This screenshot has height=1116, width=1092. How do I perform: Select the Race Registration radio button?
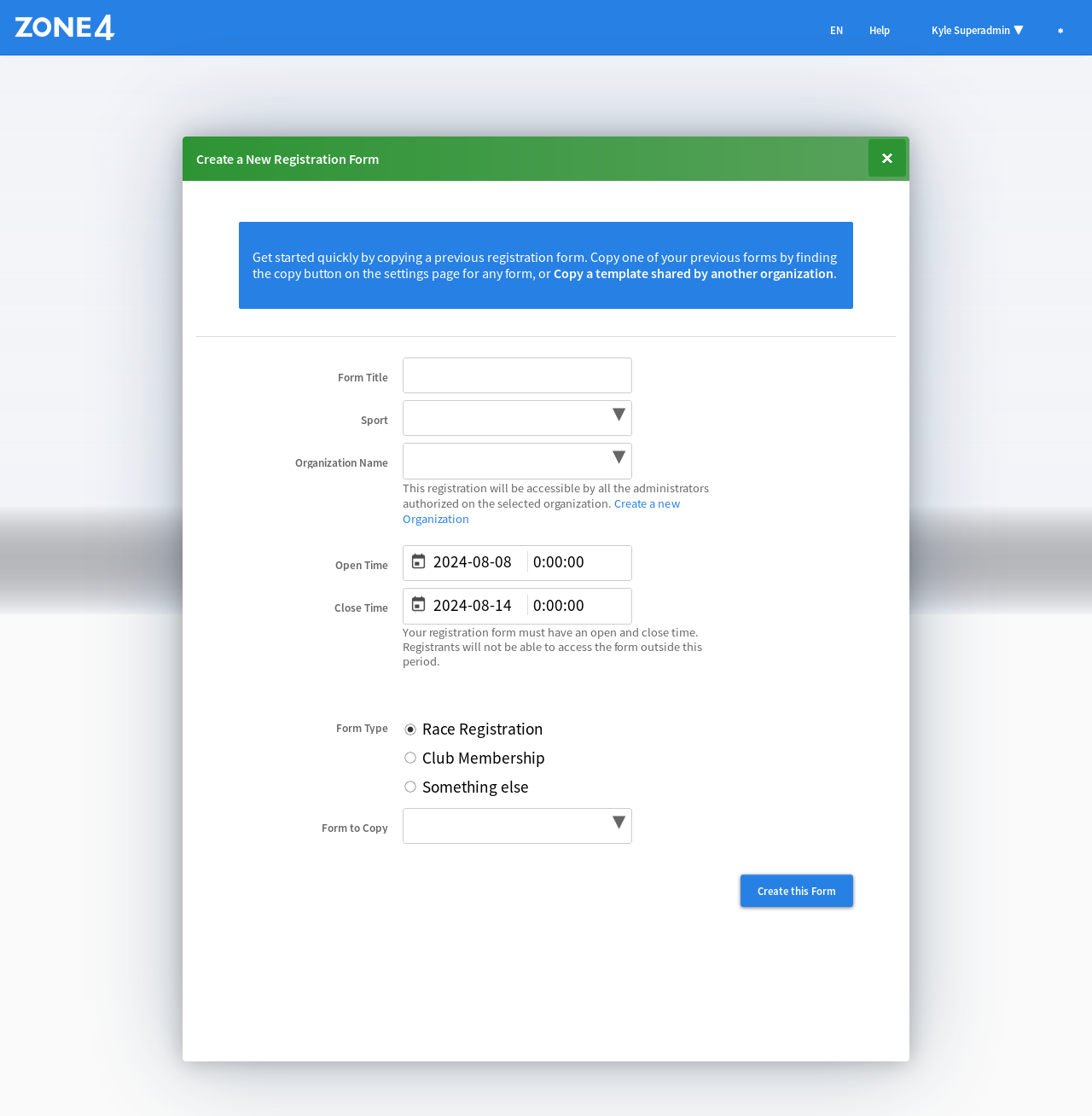click(x=410, y=729)
